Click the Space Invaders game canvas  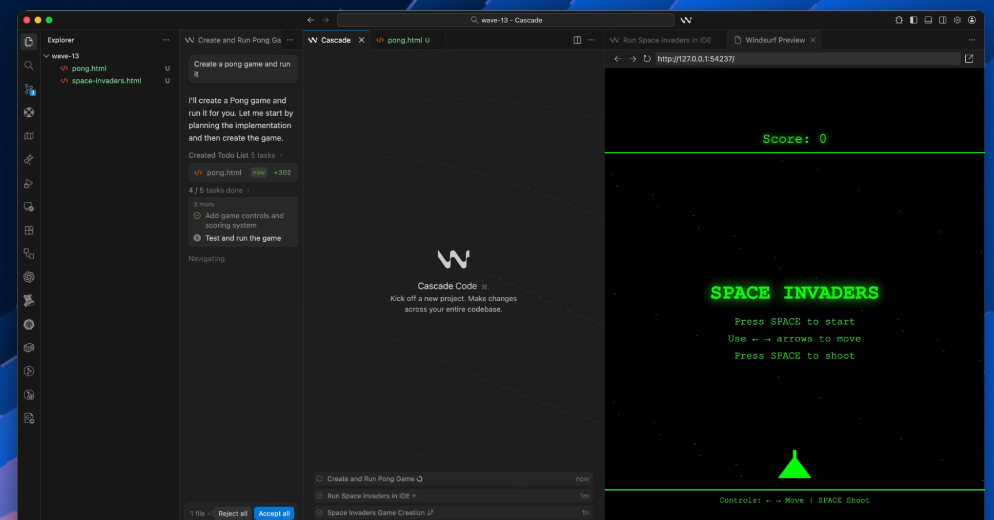[x=794, y=321]
